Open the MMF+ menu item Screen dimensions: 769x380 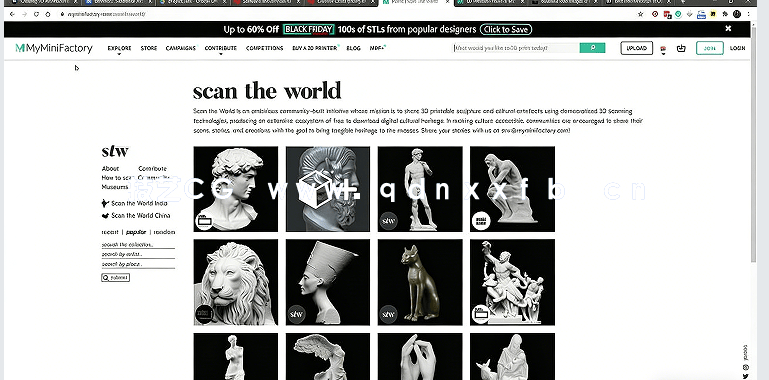pyautogui.click(x=377, y=48)
